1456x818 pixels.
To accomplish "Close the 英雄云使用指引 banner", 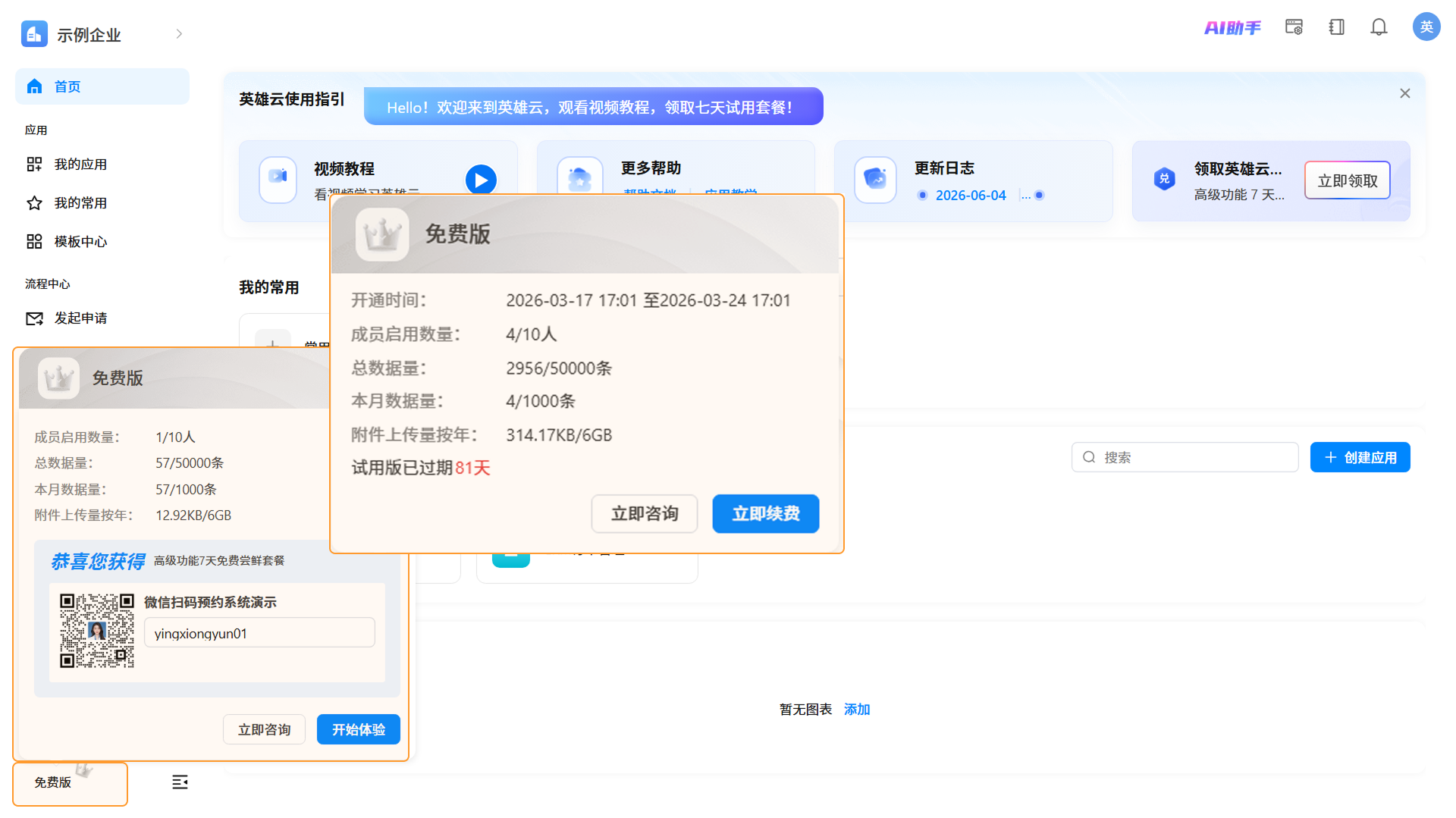I will 1404,93.
